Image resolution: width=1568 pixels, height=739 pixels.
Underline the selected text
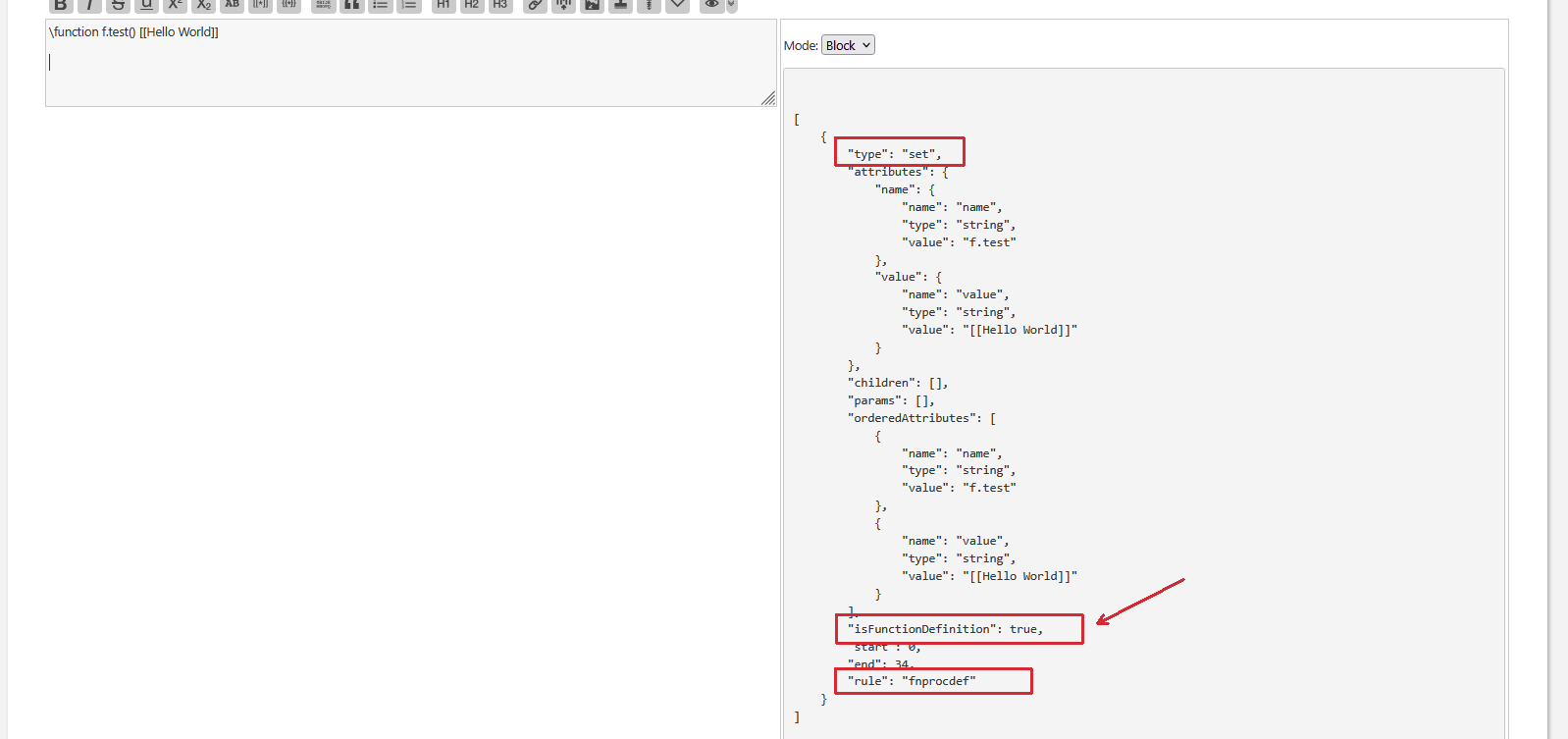point(146,5)
